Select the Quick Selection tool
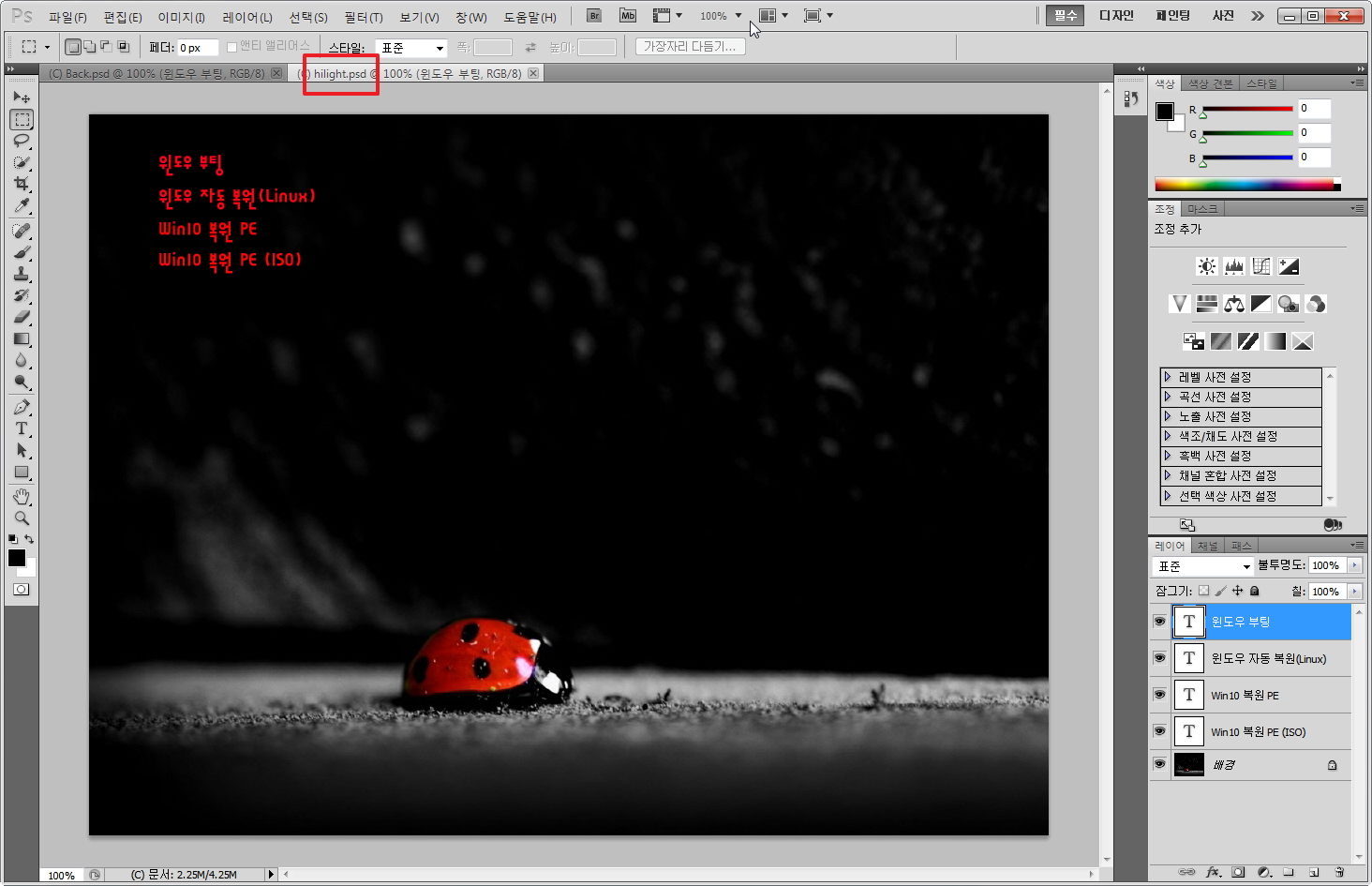This screenshot has height=886, width=1372. click(22, 162)
